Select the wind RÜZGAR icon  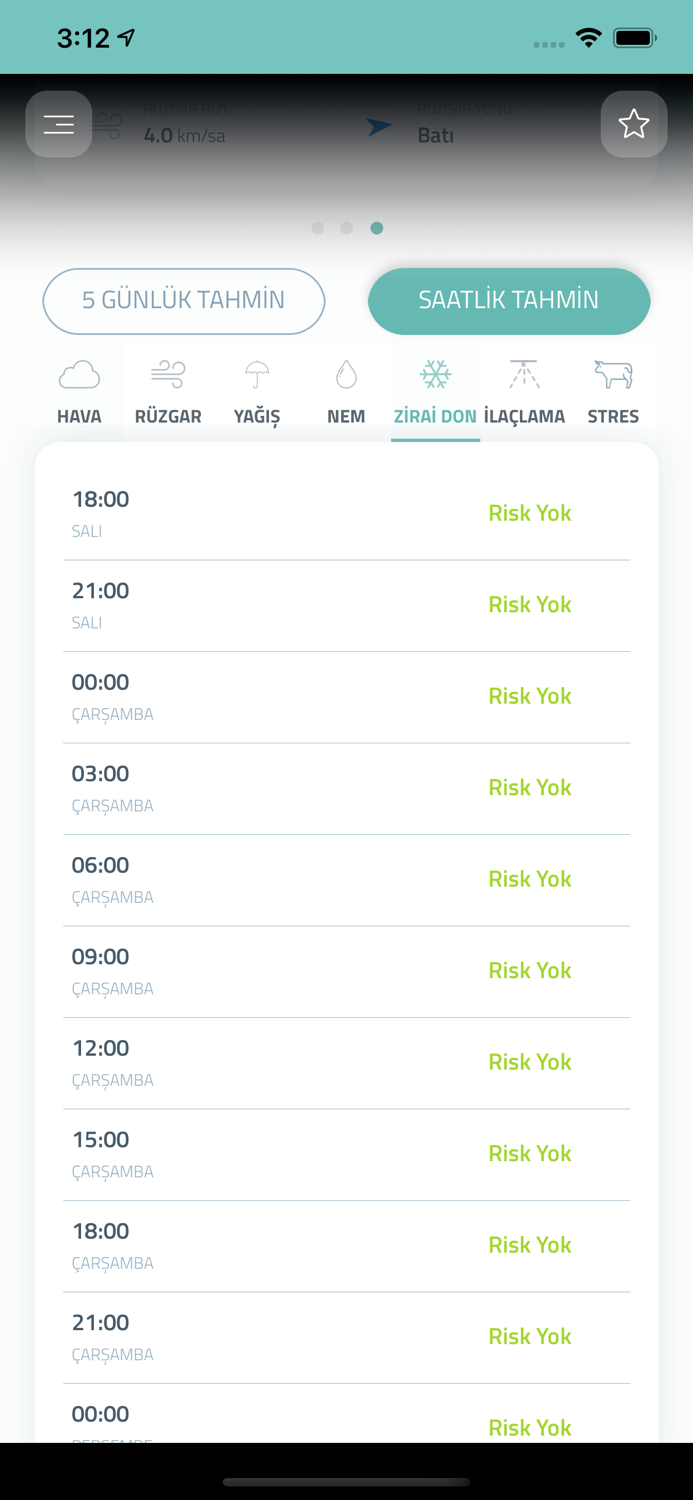167,373
